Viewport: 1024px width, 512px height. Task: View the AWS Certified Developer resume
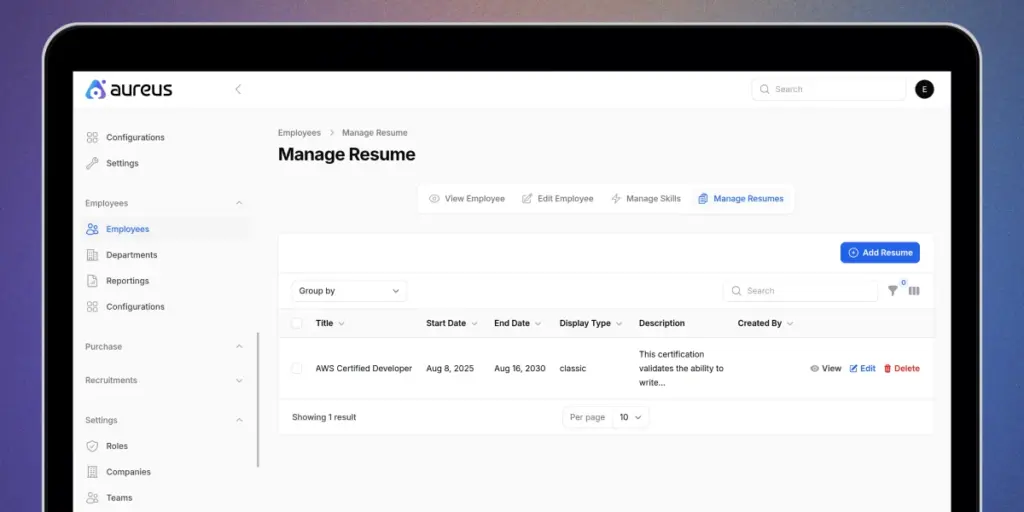[825, 368]
